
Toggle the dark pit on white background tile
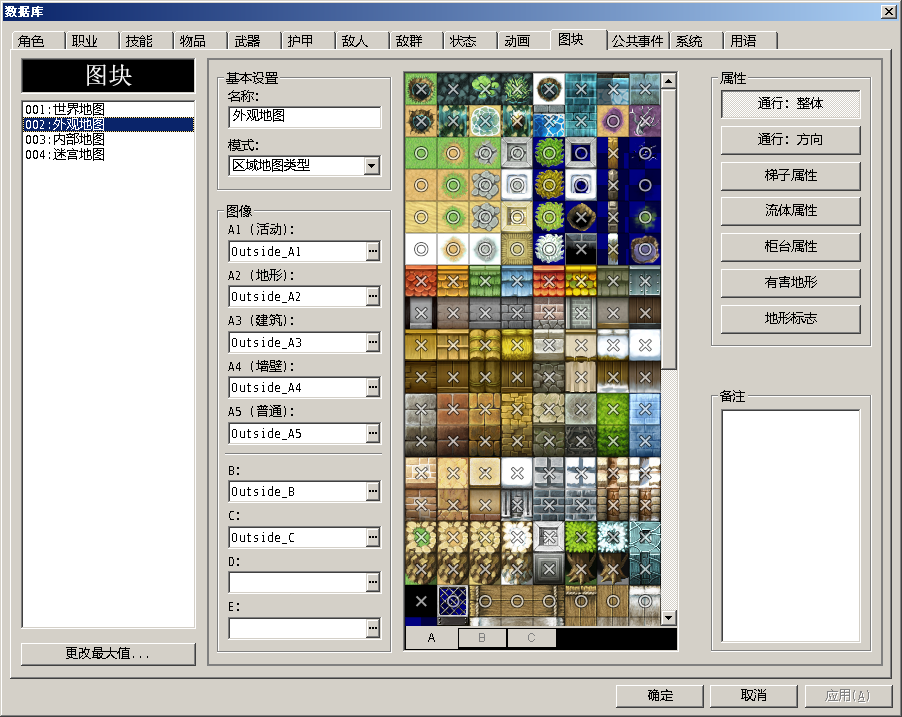click(549, 89)
